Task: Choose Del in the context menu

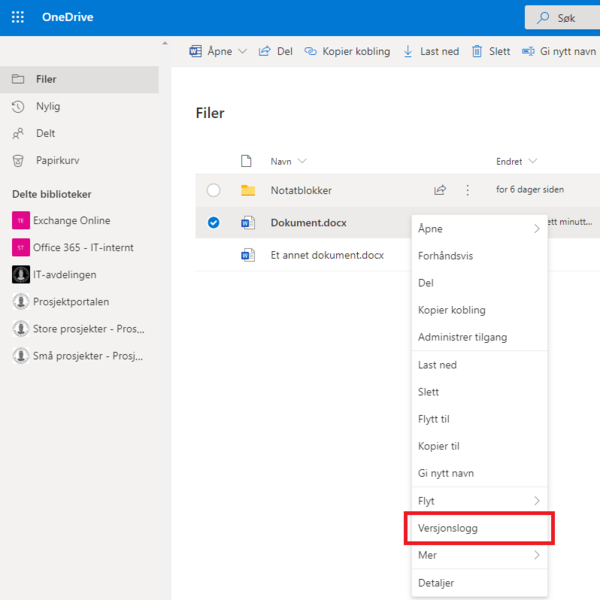Action: pyautogui.click(x=480, y=283)
